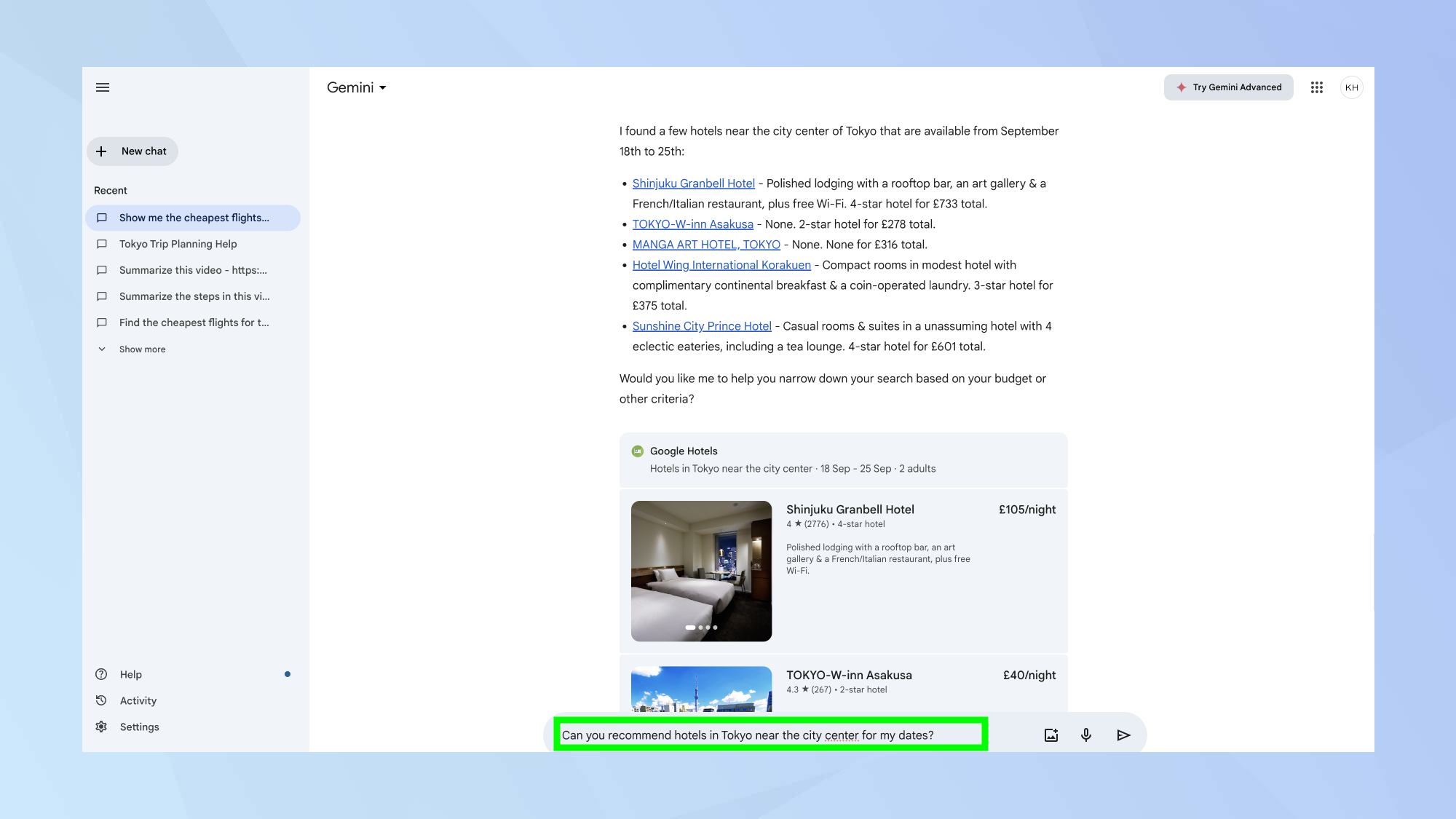This screenshot has height=819, width=1456.
Task: Open the Help menu item
Action: (x=130, y=674)
